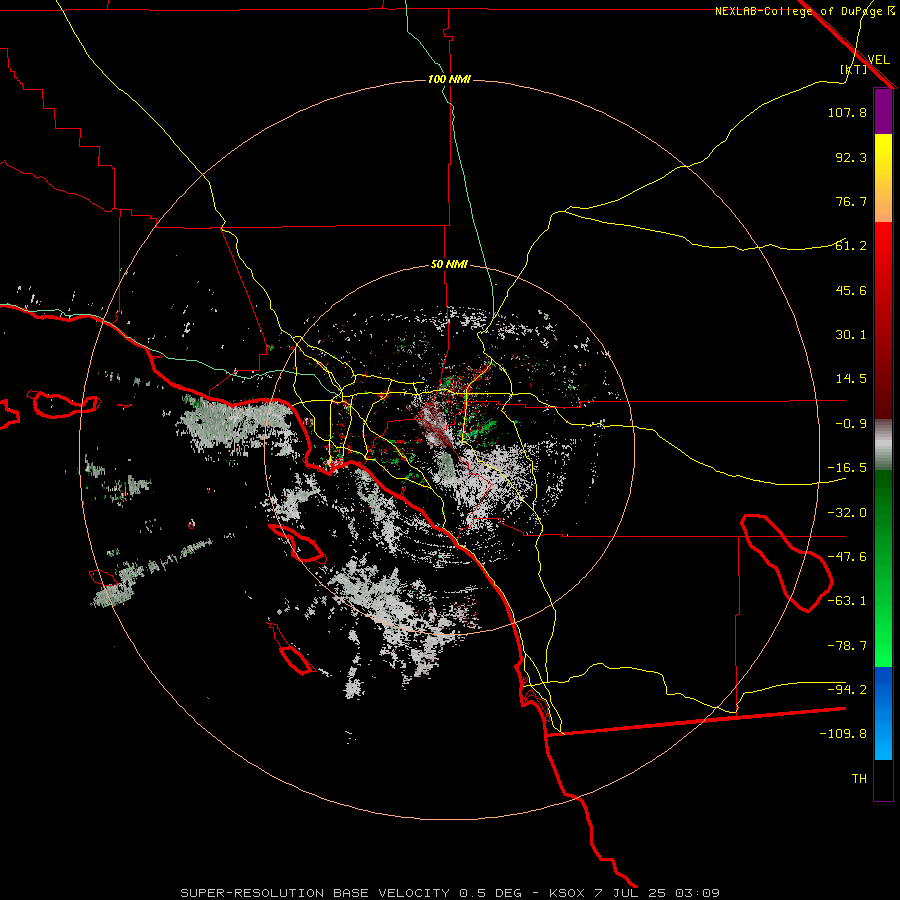Click the -16.5 velocity scale label

pyautogui.click(x=847, y=468)
